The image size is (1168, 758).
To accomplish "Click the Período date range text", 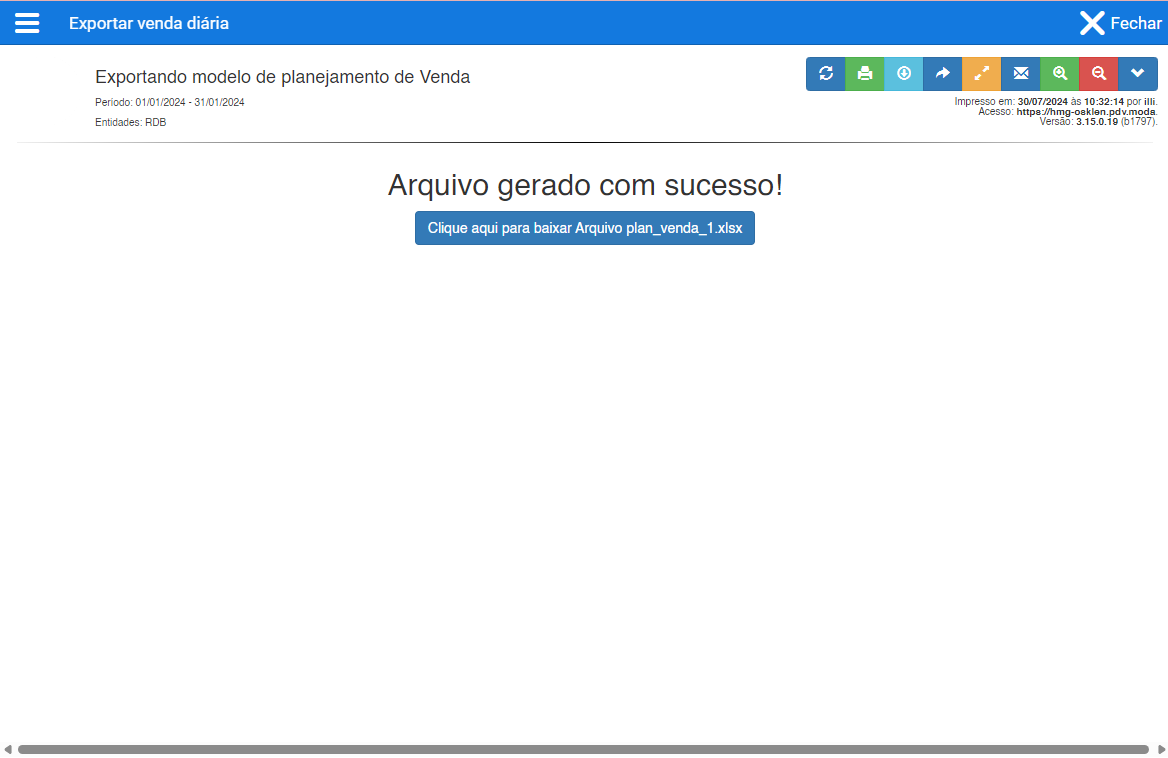I will click(170, 102).
